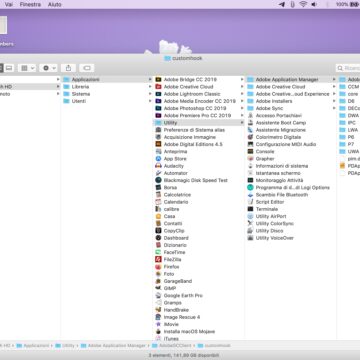Click the Share toolbar button
The image size is (360, 360).
[68, 68]
